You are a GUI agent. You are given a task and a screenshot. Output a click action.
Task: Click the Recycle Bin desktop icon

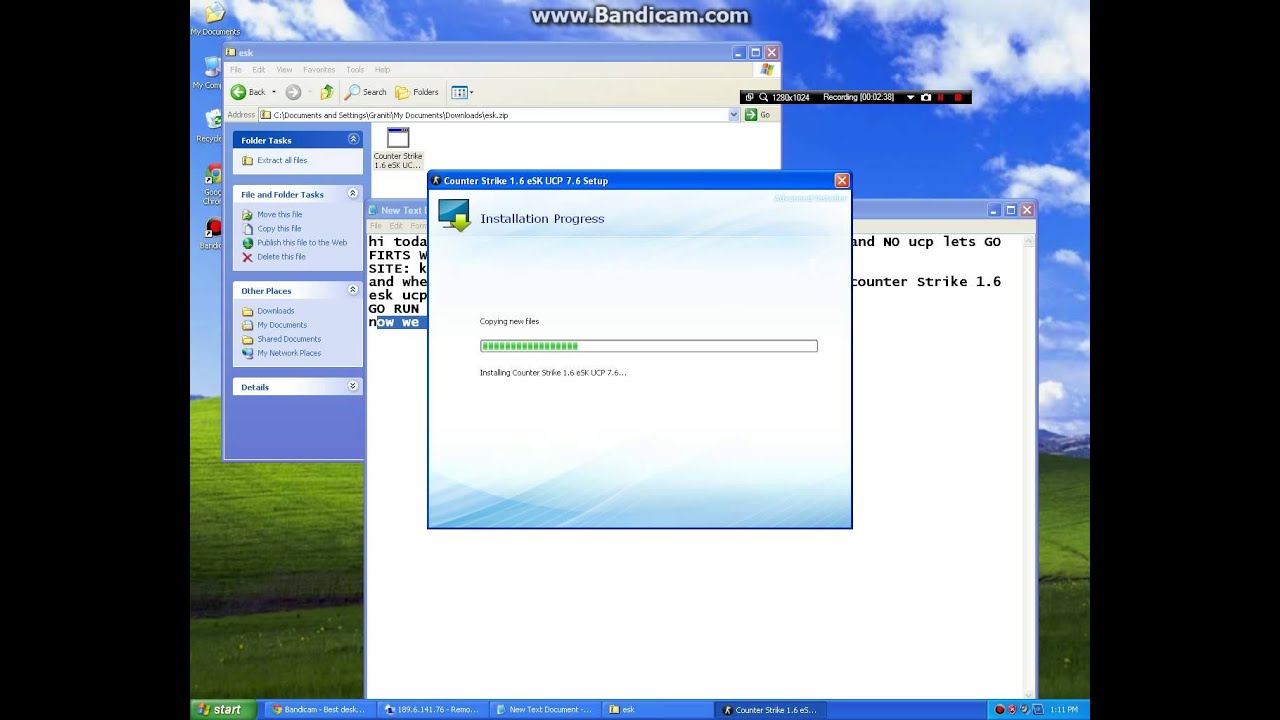[211, 125]
